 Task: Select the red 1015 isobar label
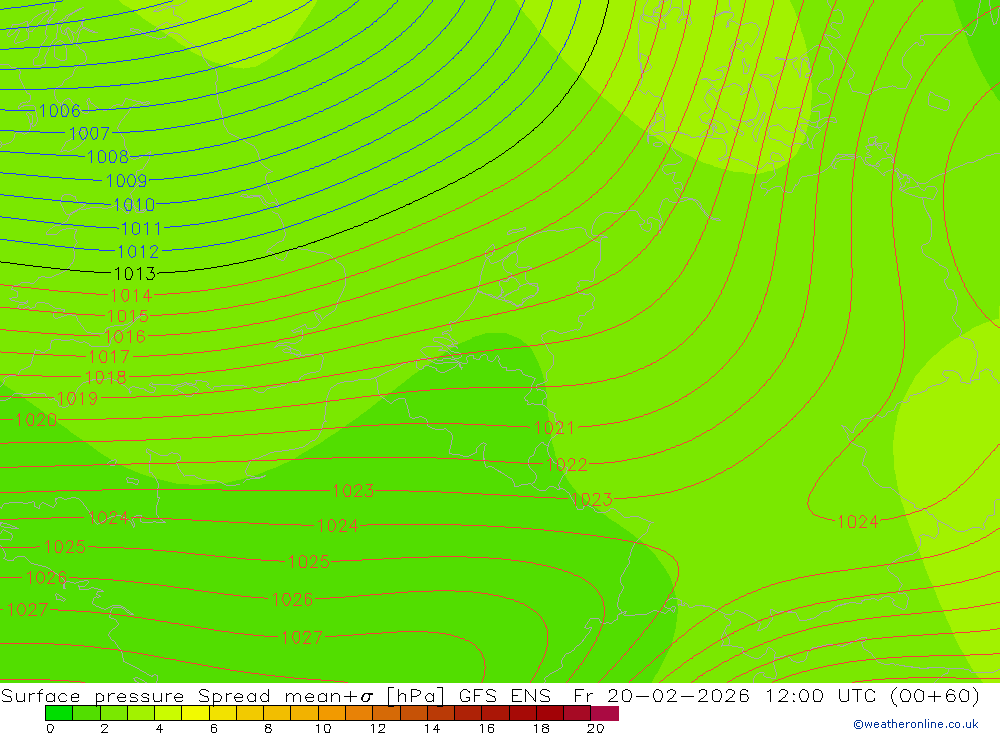128,316
